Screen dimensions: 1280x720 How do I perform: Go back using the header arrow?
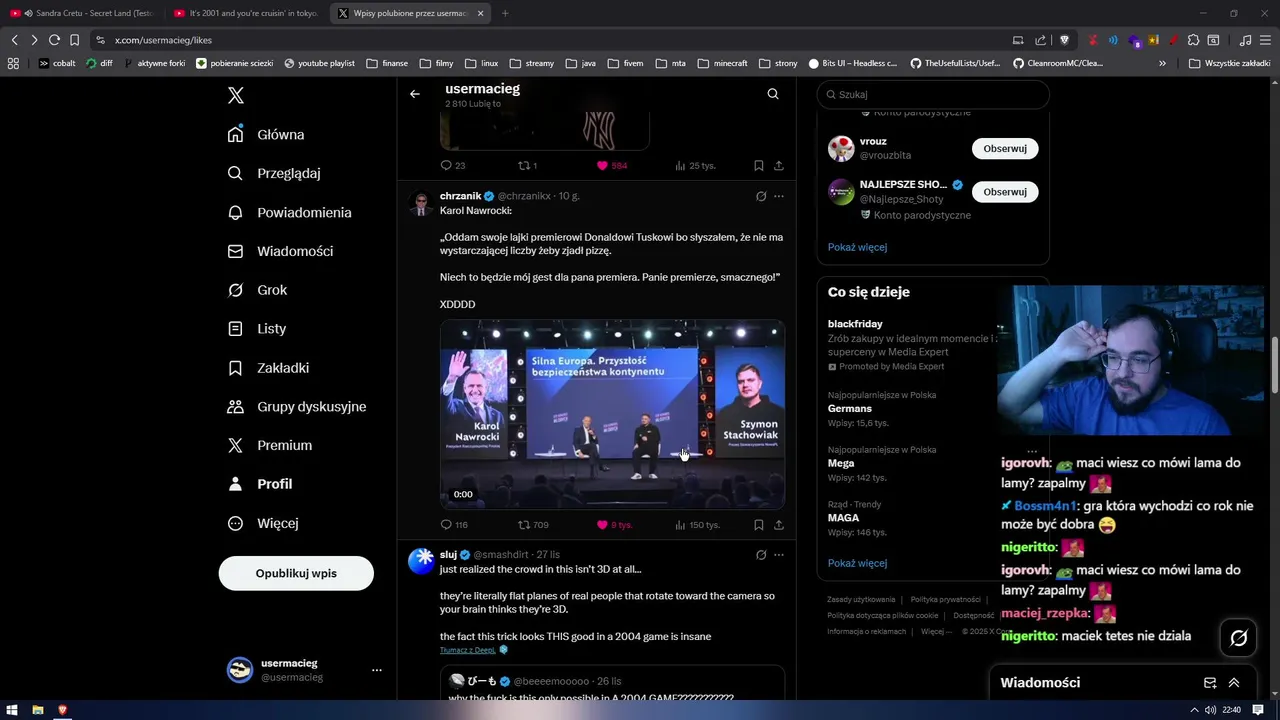415,94
